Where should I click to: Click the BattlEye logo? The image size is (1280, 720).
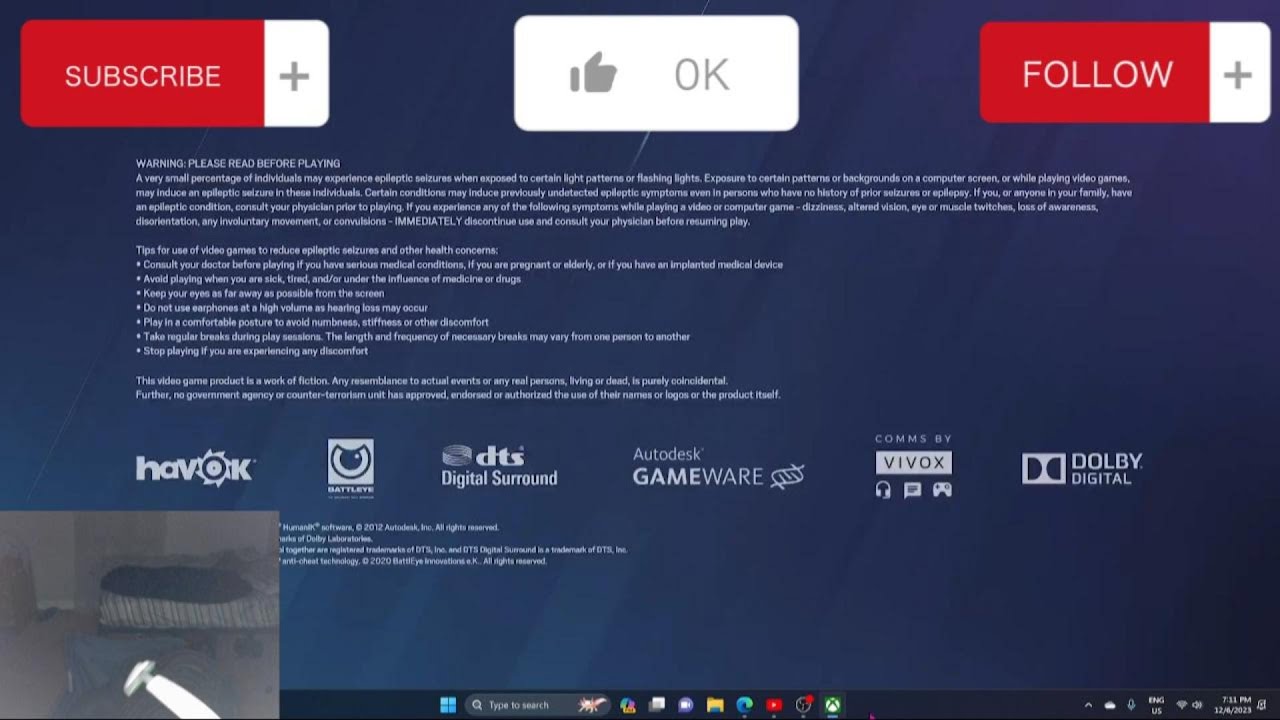tap(350, 467)
